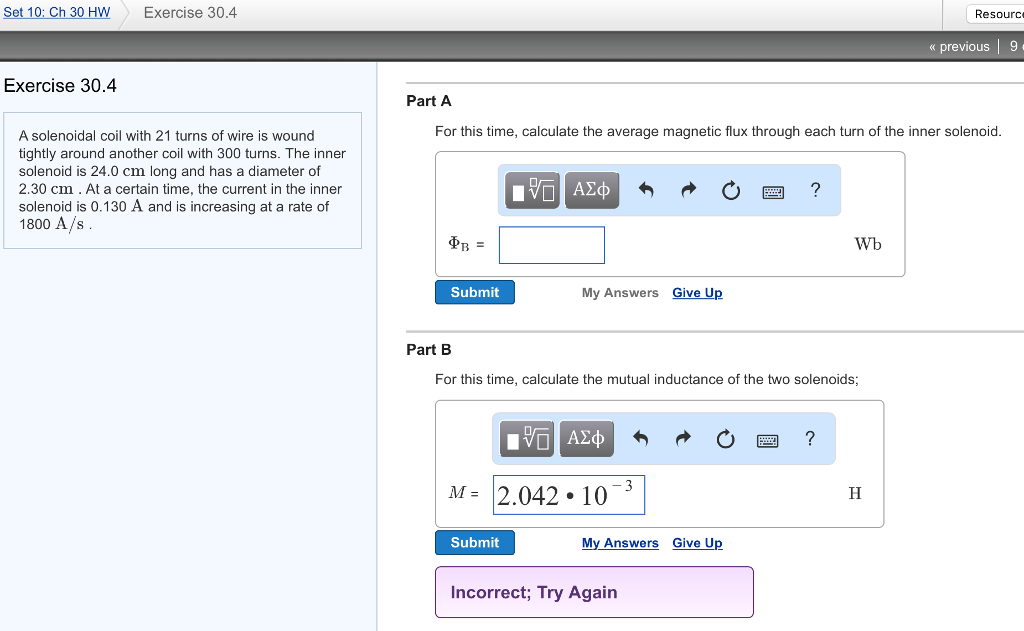Reset the Part A answer field

(x=730, y=190)
